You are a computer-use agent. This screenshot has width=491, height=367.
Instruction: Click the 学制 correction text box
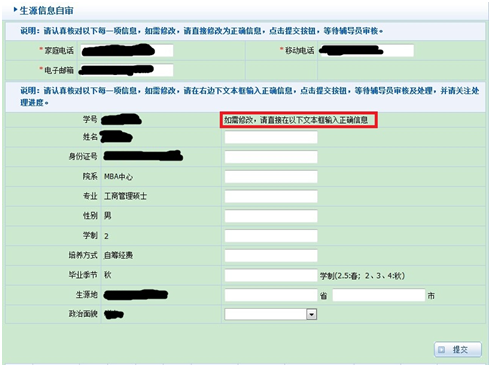[271, 236]
